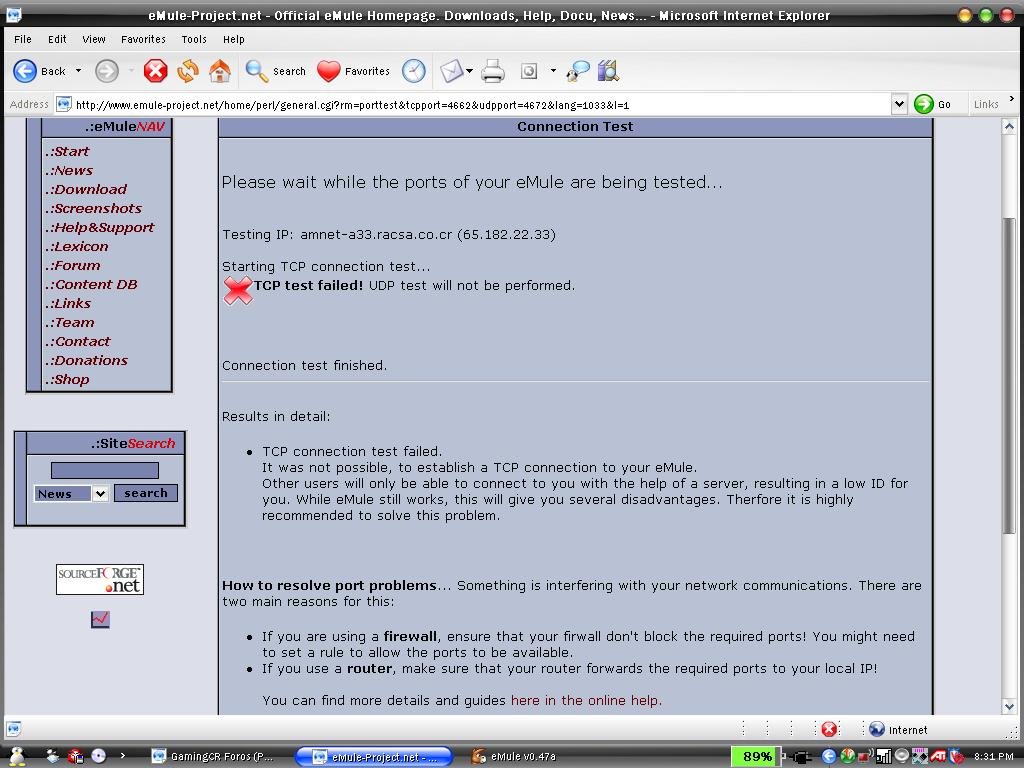The image size is (1024, 768).
Task: Open the Edit menu
Action: click(x=57, y=39)
